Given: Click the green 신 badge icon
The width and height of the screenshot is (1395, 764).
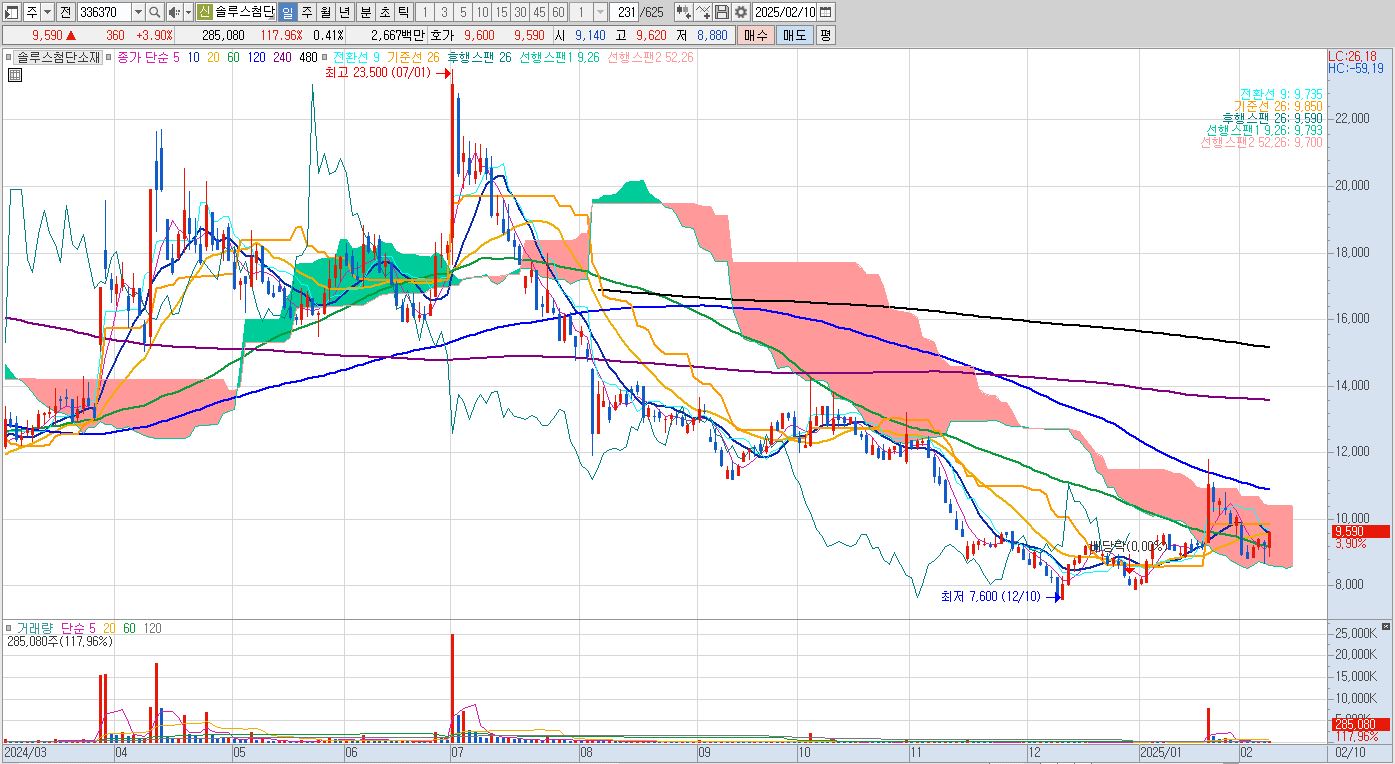Looking at the screenshot, I should [204, 12].
